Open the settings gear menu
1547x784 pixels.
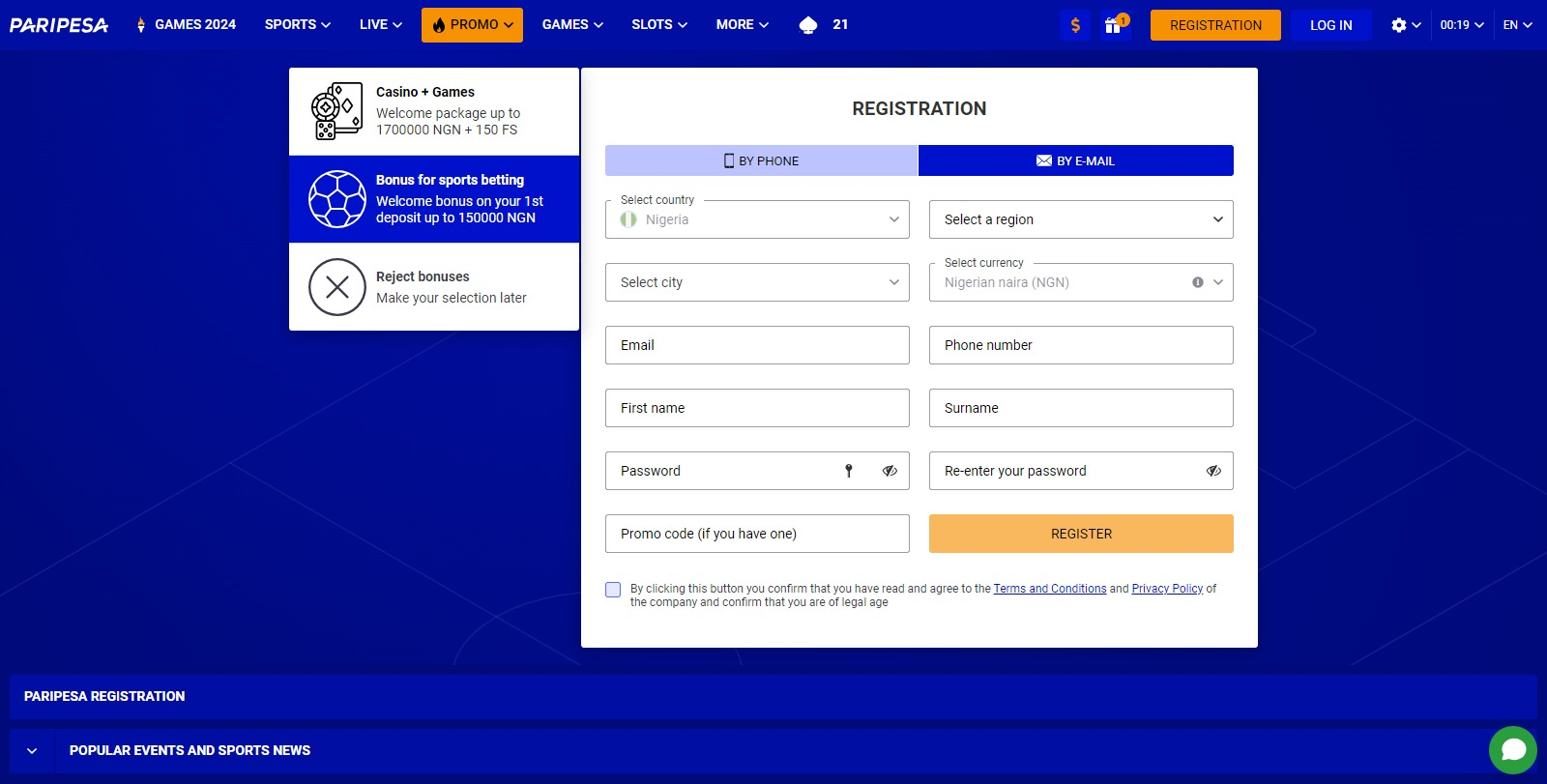1406,25
